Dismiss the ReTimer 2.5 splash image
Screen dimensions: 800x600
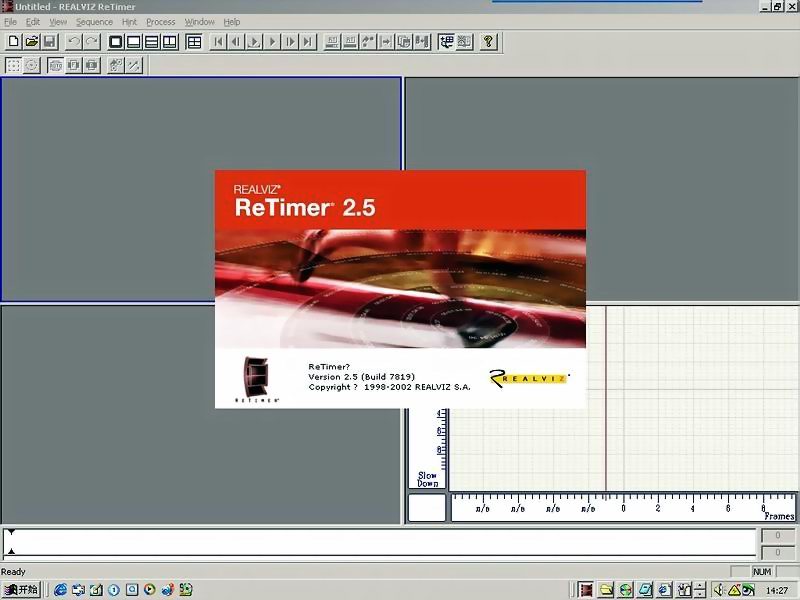coord(401,289)
